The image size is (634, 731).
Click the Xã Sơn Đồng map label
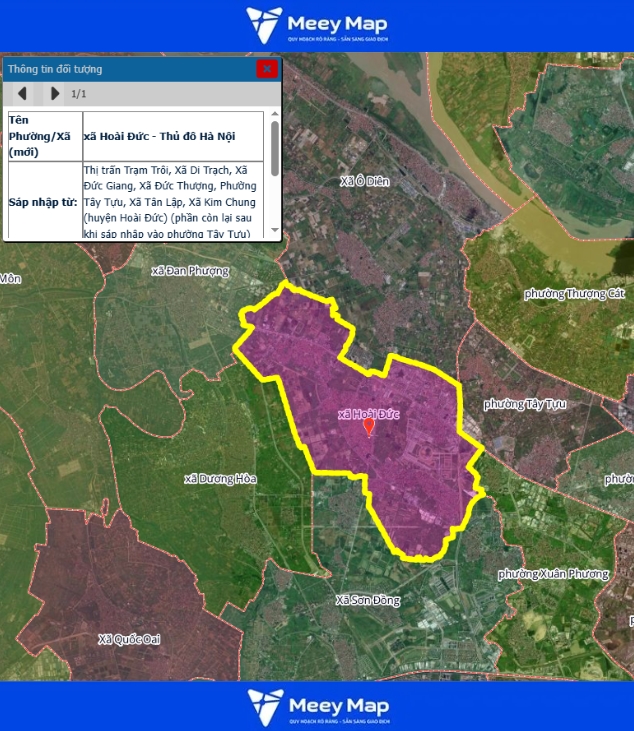pyautogui.click(x=368, y=600)
